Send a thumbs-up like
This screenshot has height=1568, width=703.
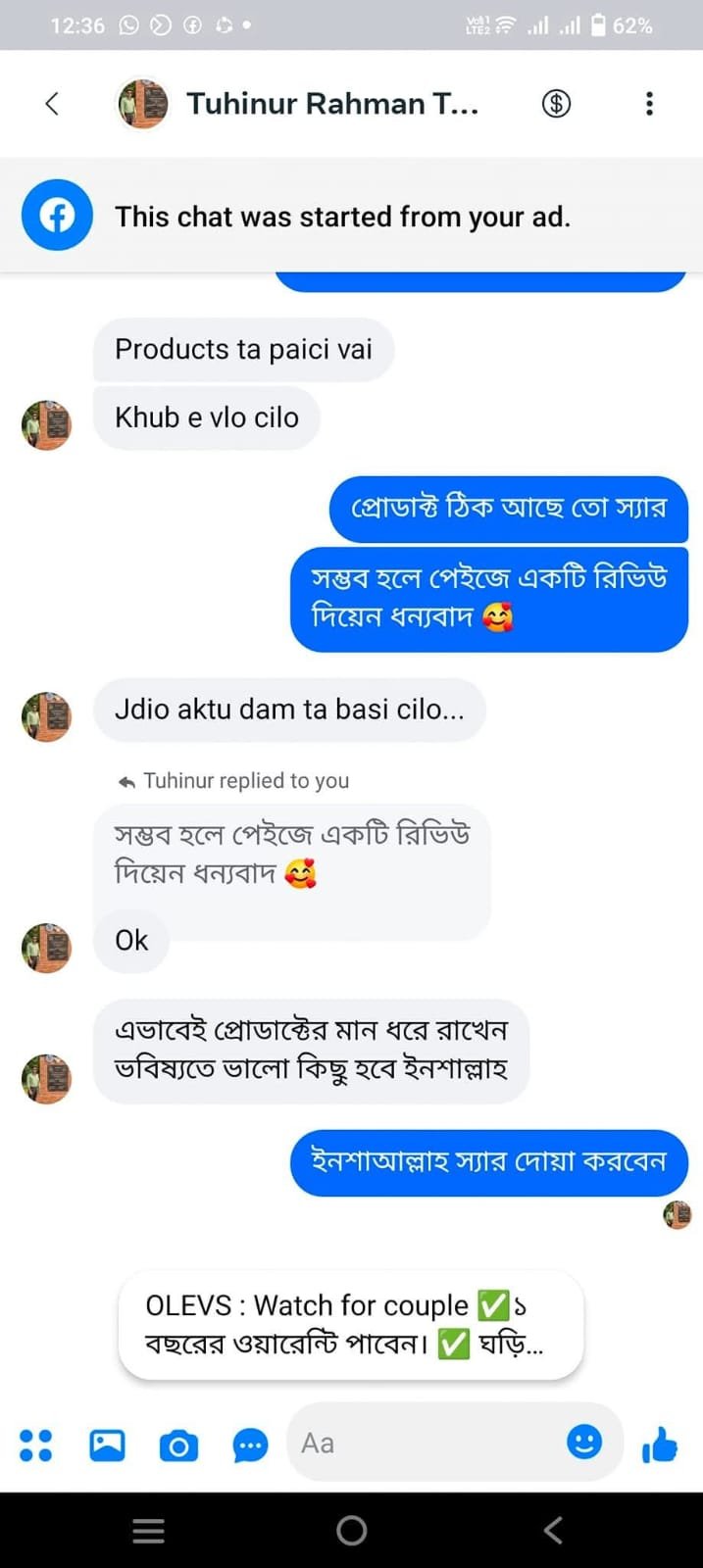[660, 1445]
